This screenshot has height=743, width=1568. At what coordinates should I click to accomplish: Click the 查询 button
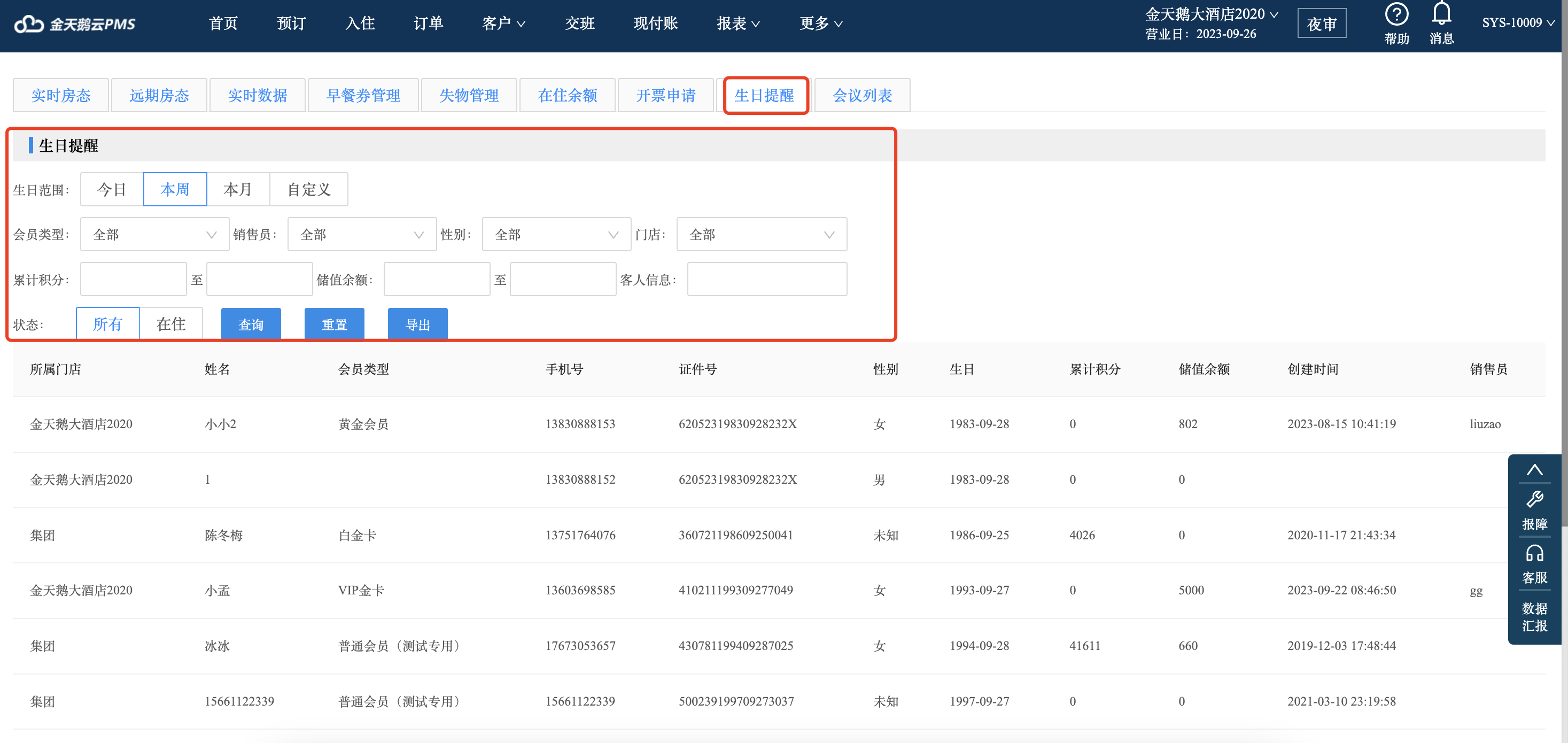tap(251, 324)
